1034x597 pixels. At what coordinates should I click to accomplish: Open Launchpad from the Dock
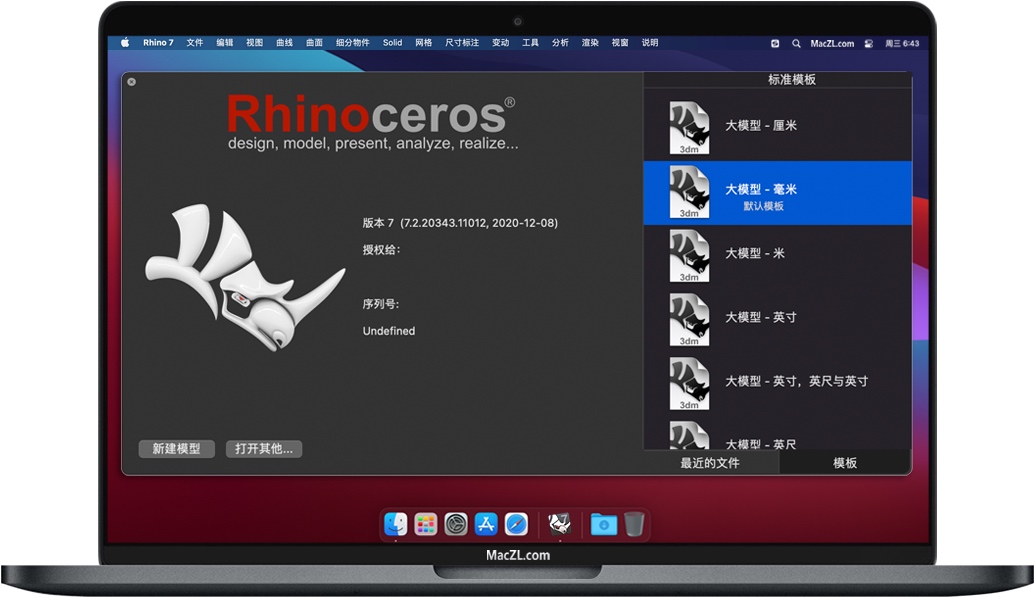coord(426,524)
